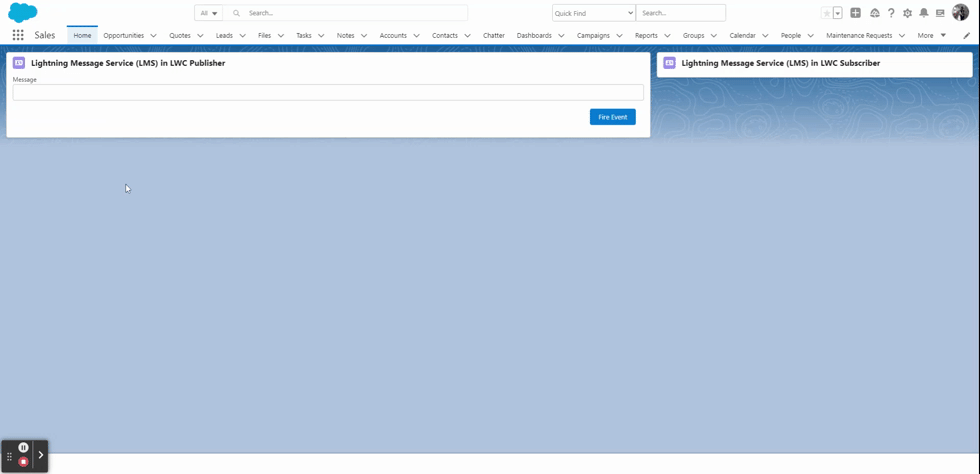Click the magnifier icon in global search
This screenshot has width=980, height=474.
point(236,13)
